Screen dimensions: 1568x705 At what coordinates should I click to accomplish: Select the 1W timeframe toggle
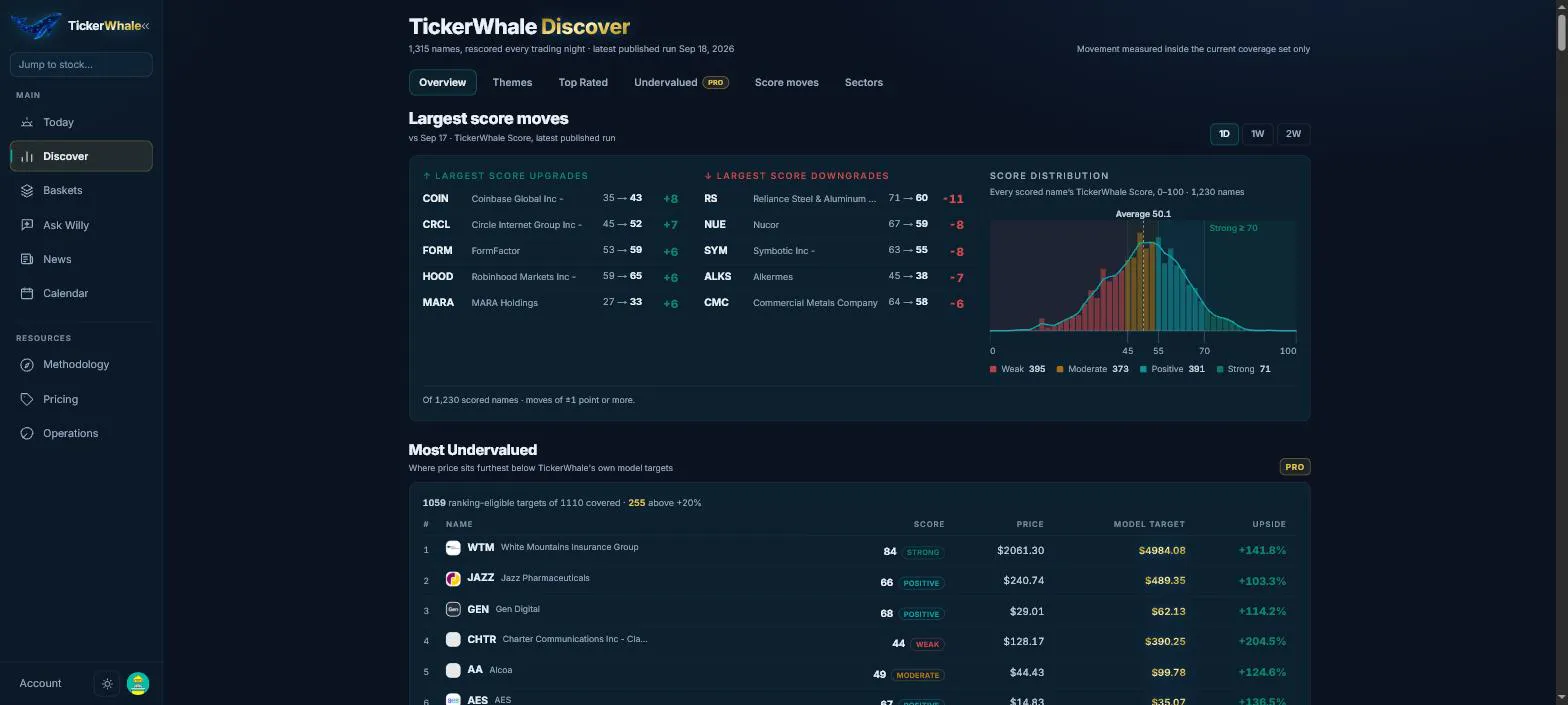(1258, 134)
